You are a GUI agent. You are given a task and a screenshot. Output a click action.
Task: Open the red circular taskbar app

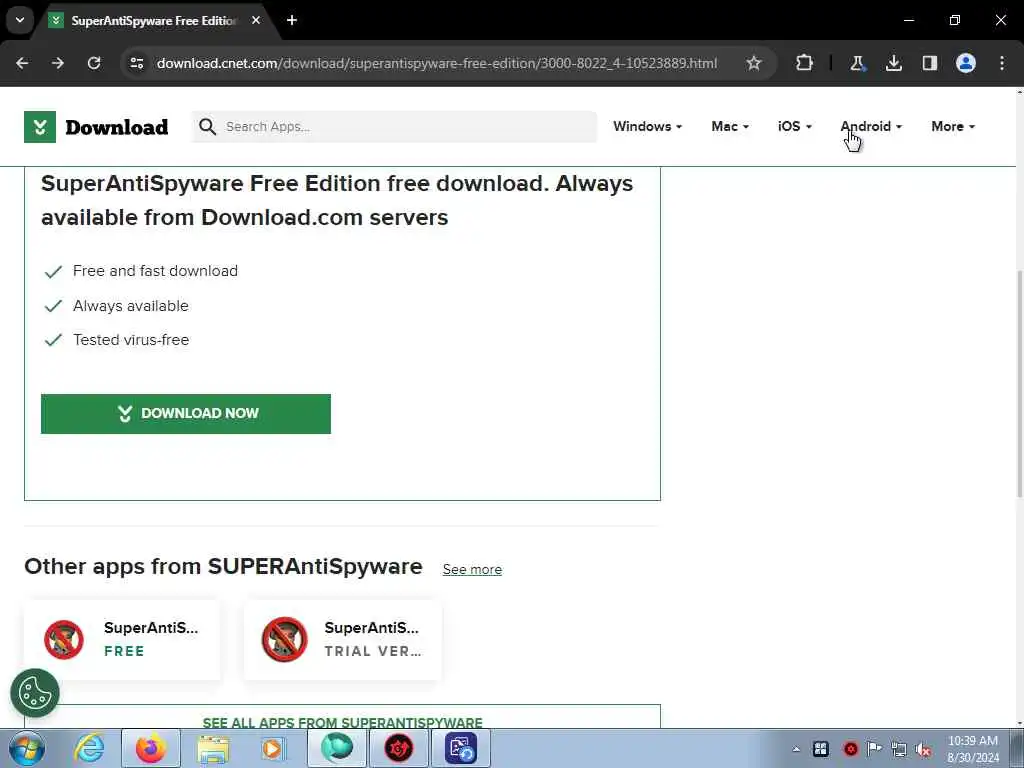coord(399,748)
